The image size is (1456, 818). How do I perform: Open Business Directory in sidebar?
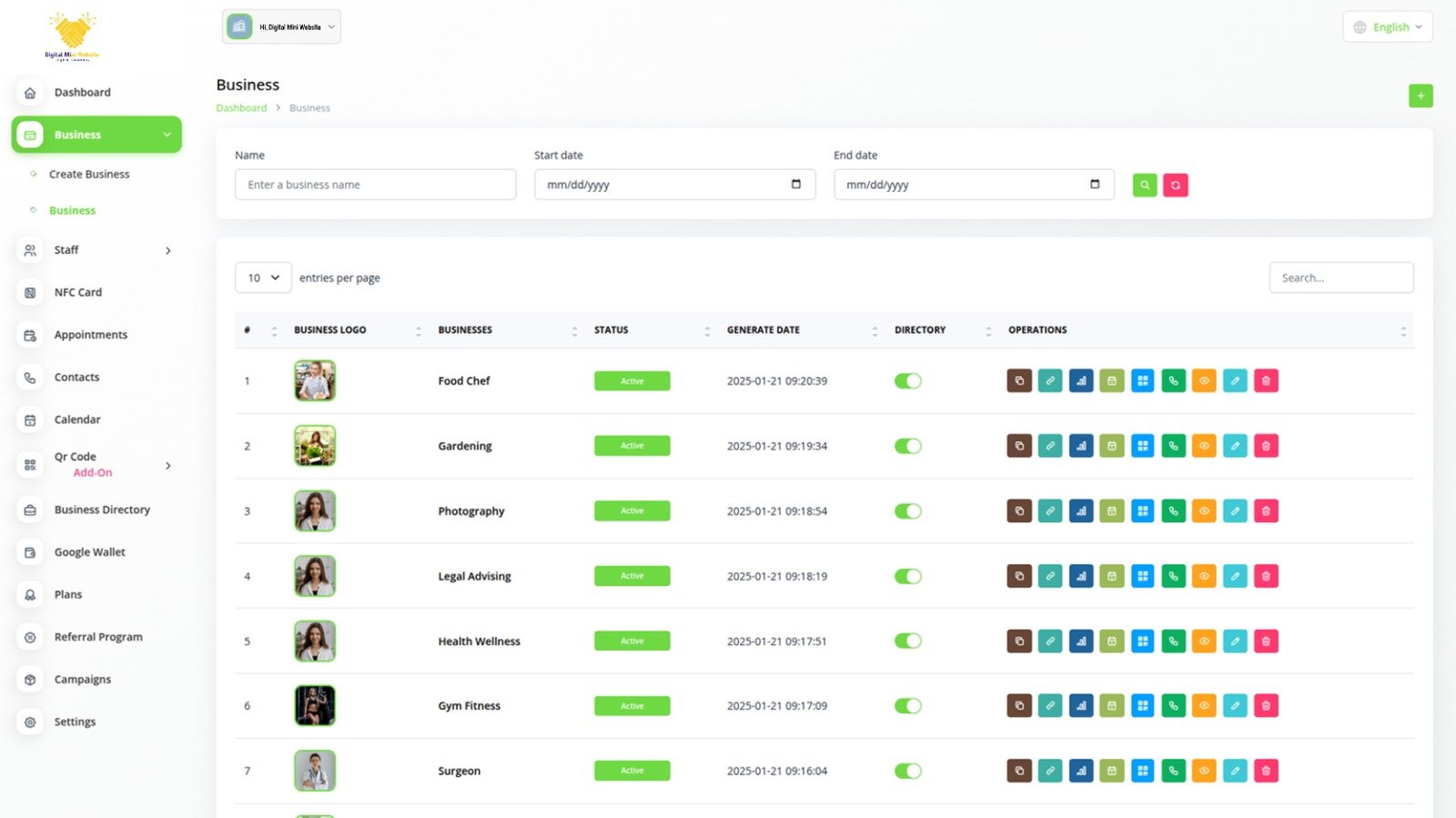pos(102,510)
